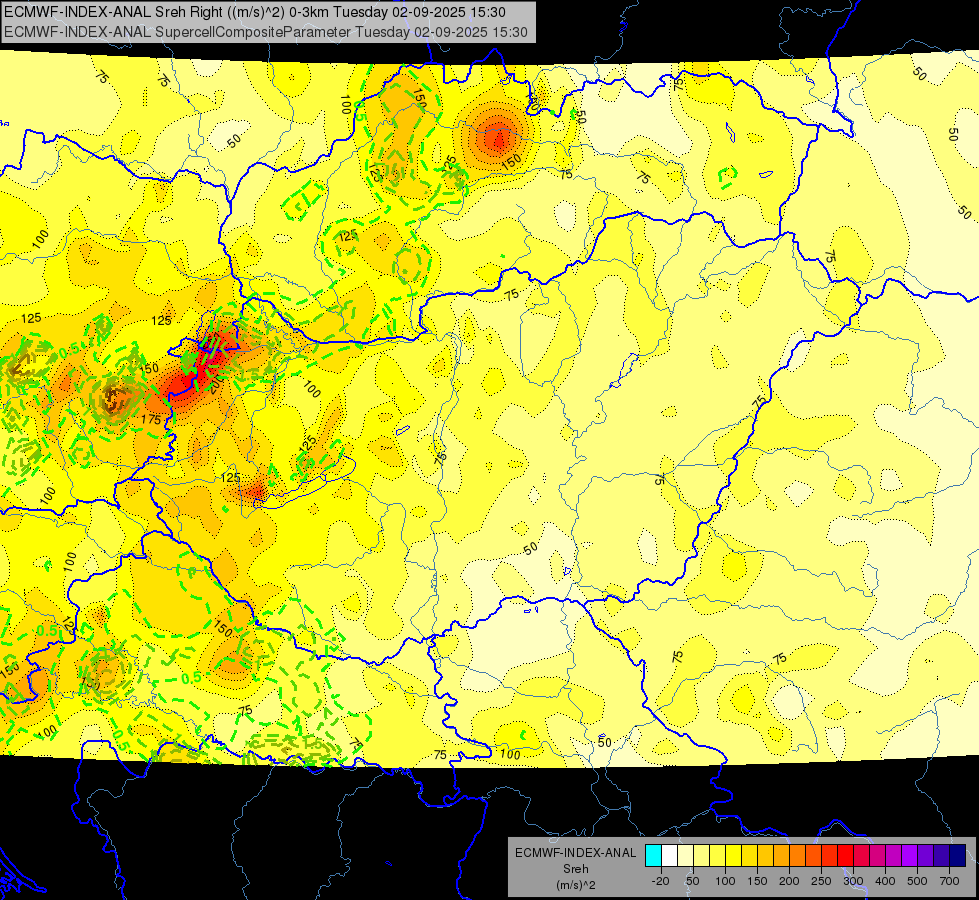Image resolution: width=979 pixels, height=900 pixels.
Task: Click the '250' legend tick label
Action: click(821, 881)
